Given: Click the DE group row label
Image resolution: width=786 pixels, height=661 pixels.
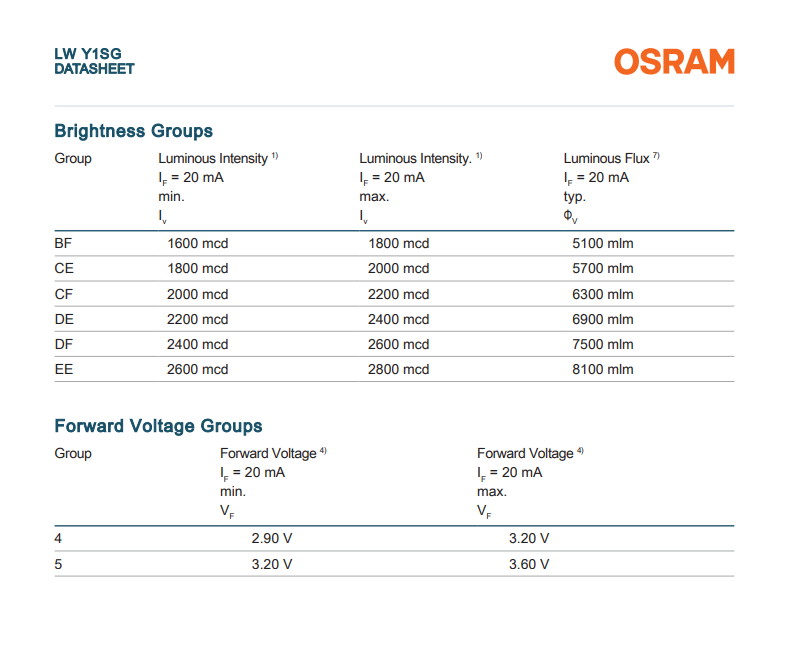Looking at the screenshot, I should coord(64,319).
